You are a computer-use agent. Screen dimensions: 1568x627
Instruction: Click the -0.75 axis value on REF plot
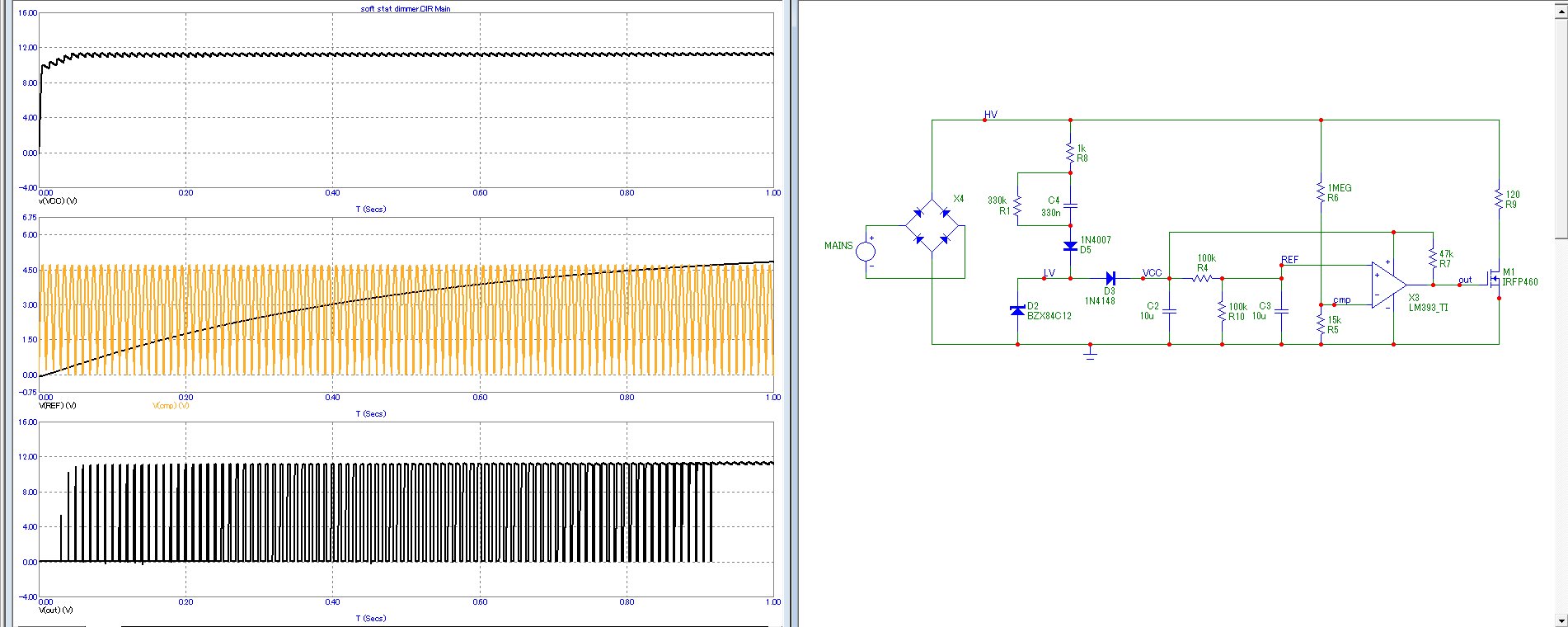click(x=27, y=393)
